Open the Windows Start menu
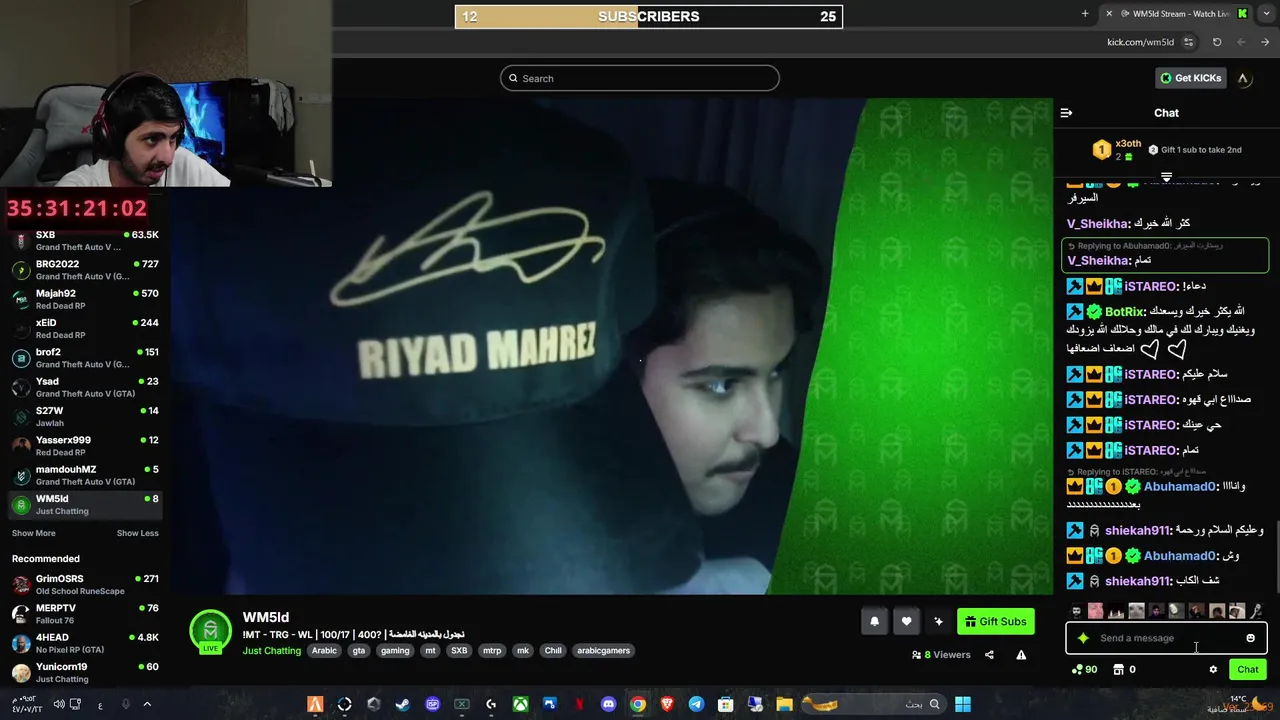The image size is (1280, 720). pyautogui.click(x=962, y=704)
